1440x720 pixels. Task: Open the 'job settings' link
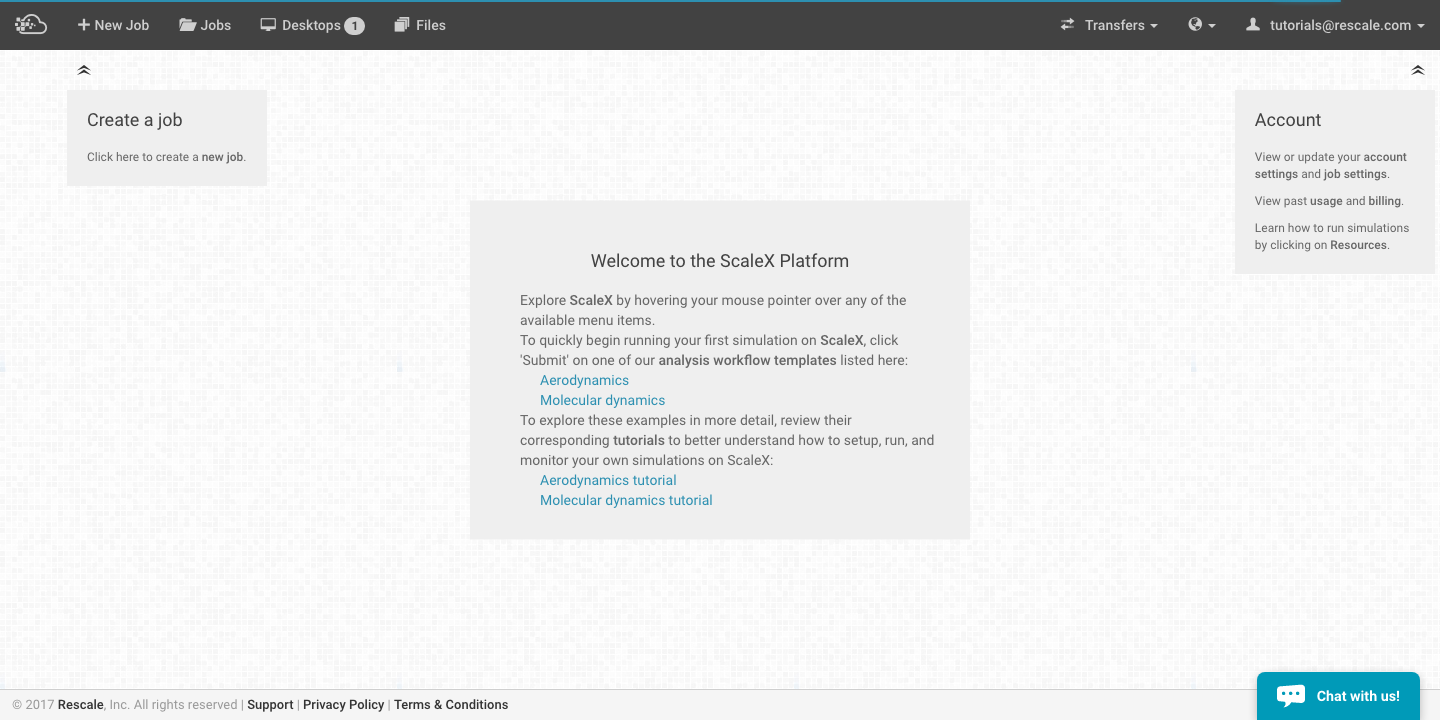(1355, 174)
